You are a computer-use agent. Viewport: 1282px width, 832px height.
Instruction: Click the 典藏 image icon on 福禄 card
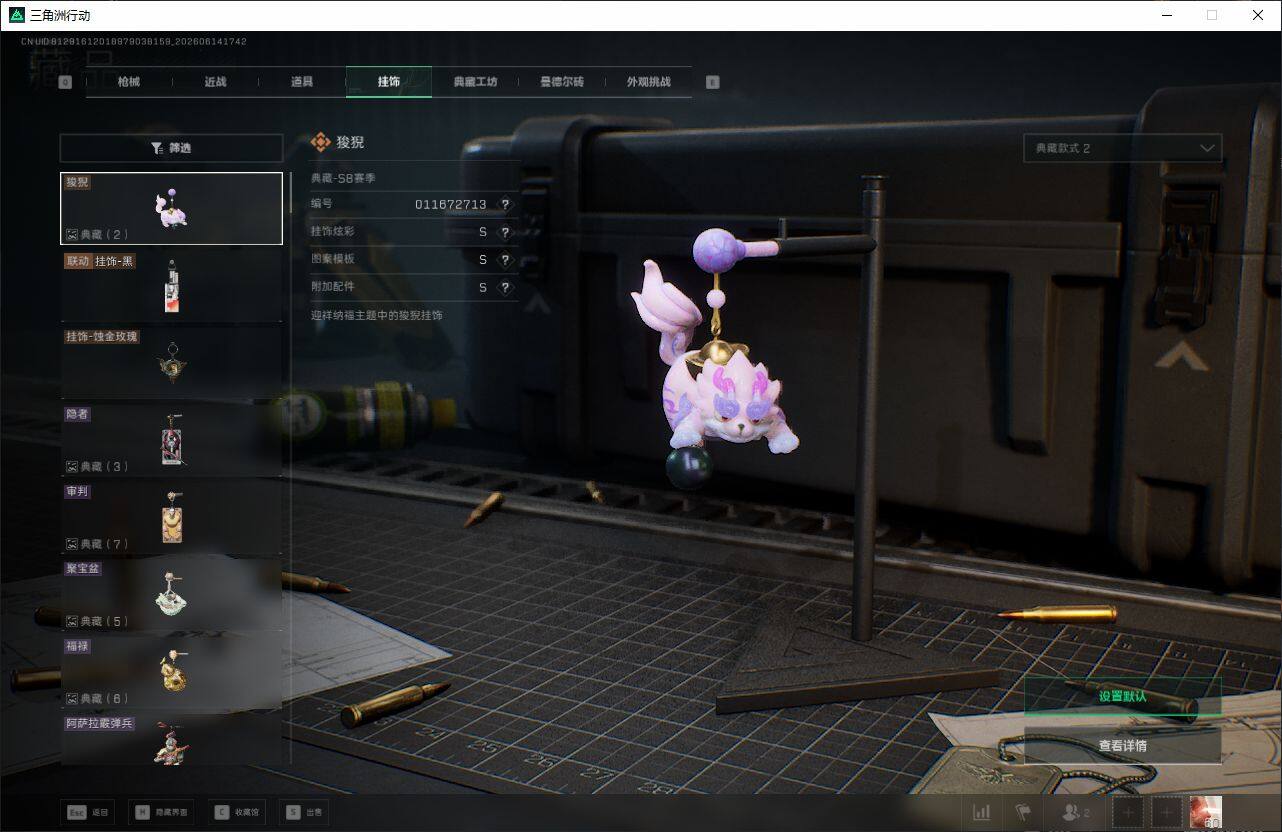[72, 698]
